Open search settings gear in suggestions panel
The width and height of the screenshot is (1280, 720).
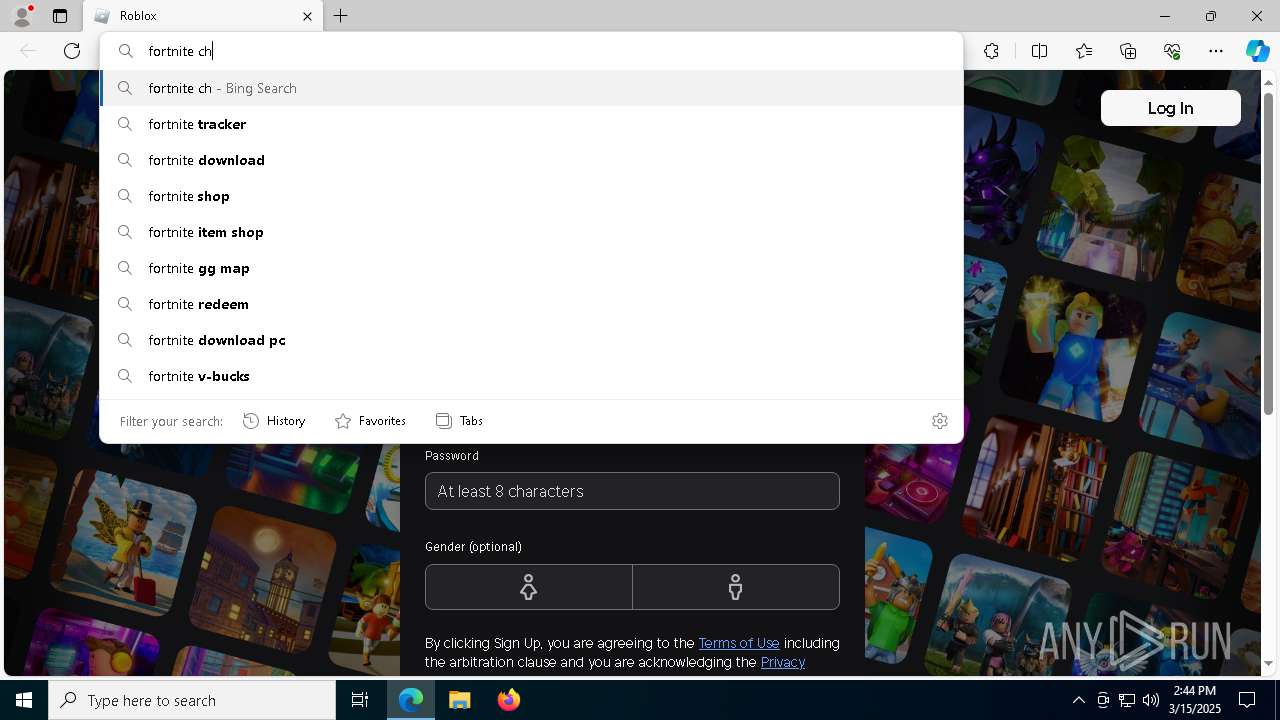(939, 421)
